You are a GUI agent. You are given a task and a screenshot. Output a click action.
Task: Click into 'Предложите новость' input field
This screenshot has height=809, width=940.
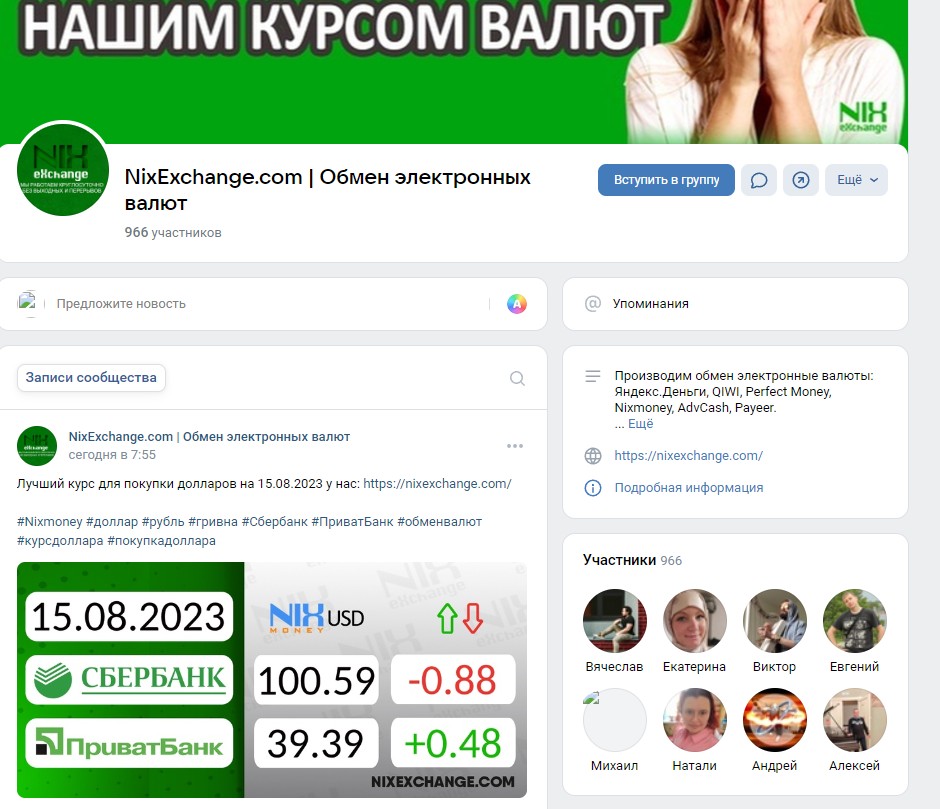coord(270,304)
